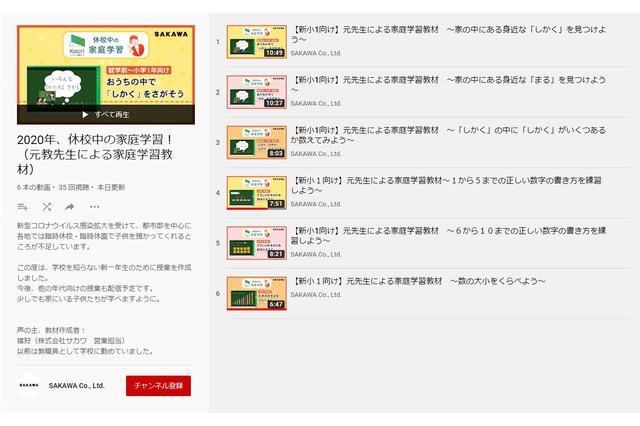Viewport: 640px width, 426px height.
Task: Click the share playlist arrow icon
Action: 70,207
